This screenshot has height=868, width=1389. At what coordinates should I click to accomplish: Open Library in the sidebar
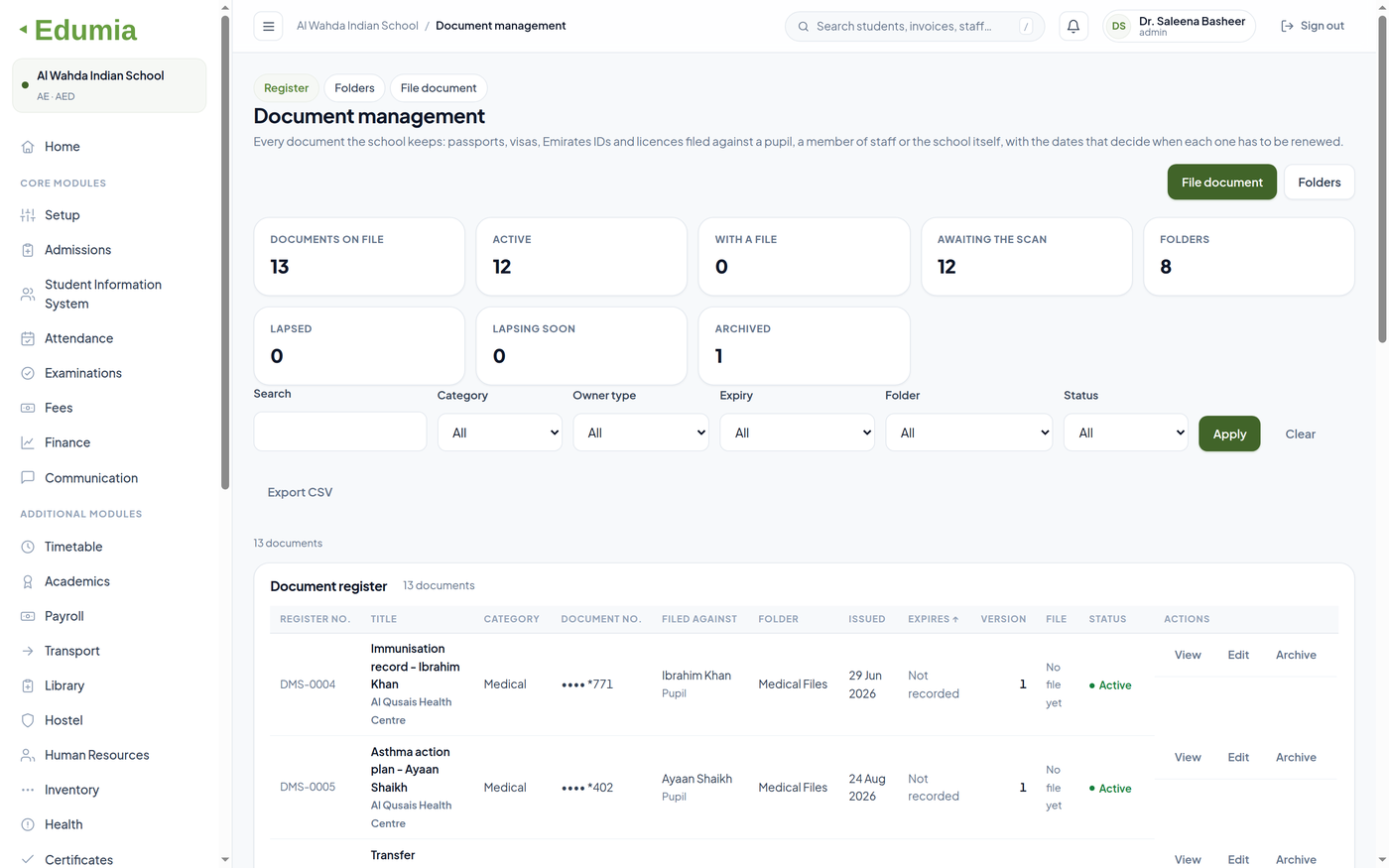coord(64,685)
